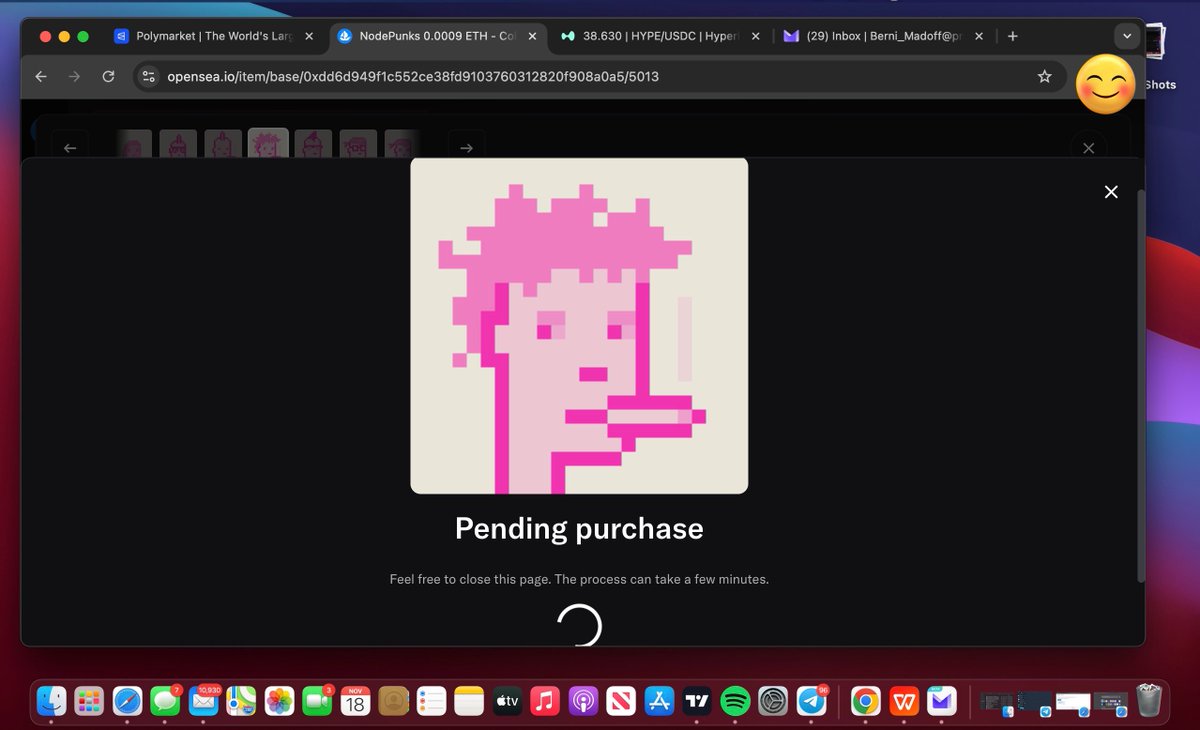1200x730 pixels.
Task: Switch to Google Chrome in the dock
Action: click(x=866, y=702)
